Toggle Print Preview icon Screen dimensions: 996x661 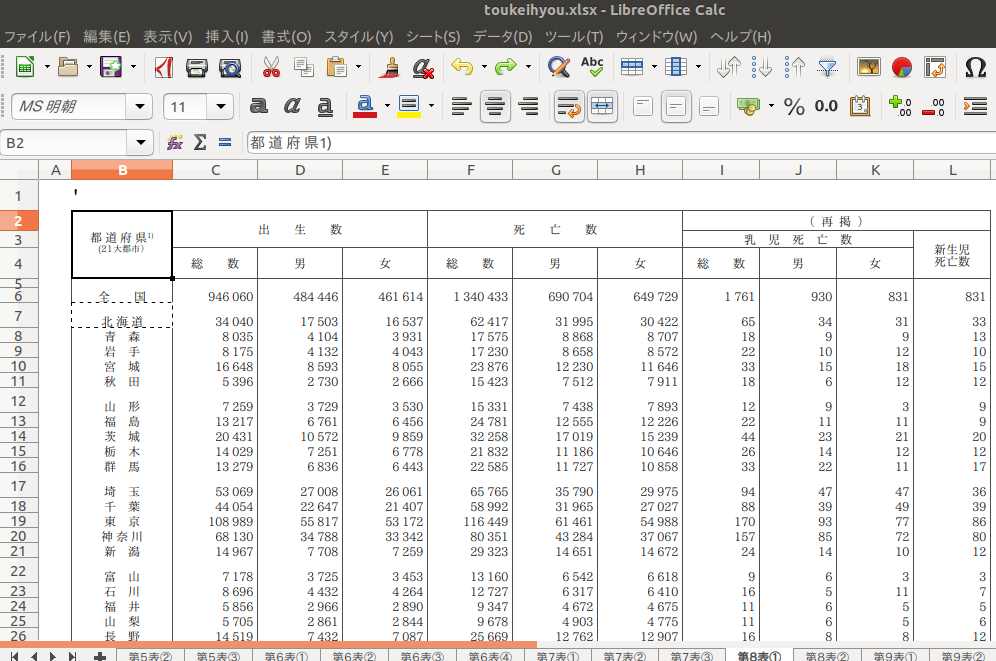[230, 67]
